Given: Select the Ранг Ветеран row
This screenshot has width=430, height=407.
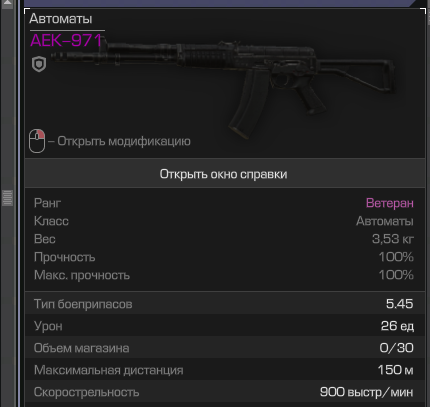Looking at the screenshot, I should (224, 203).
